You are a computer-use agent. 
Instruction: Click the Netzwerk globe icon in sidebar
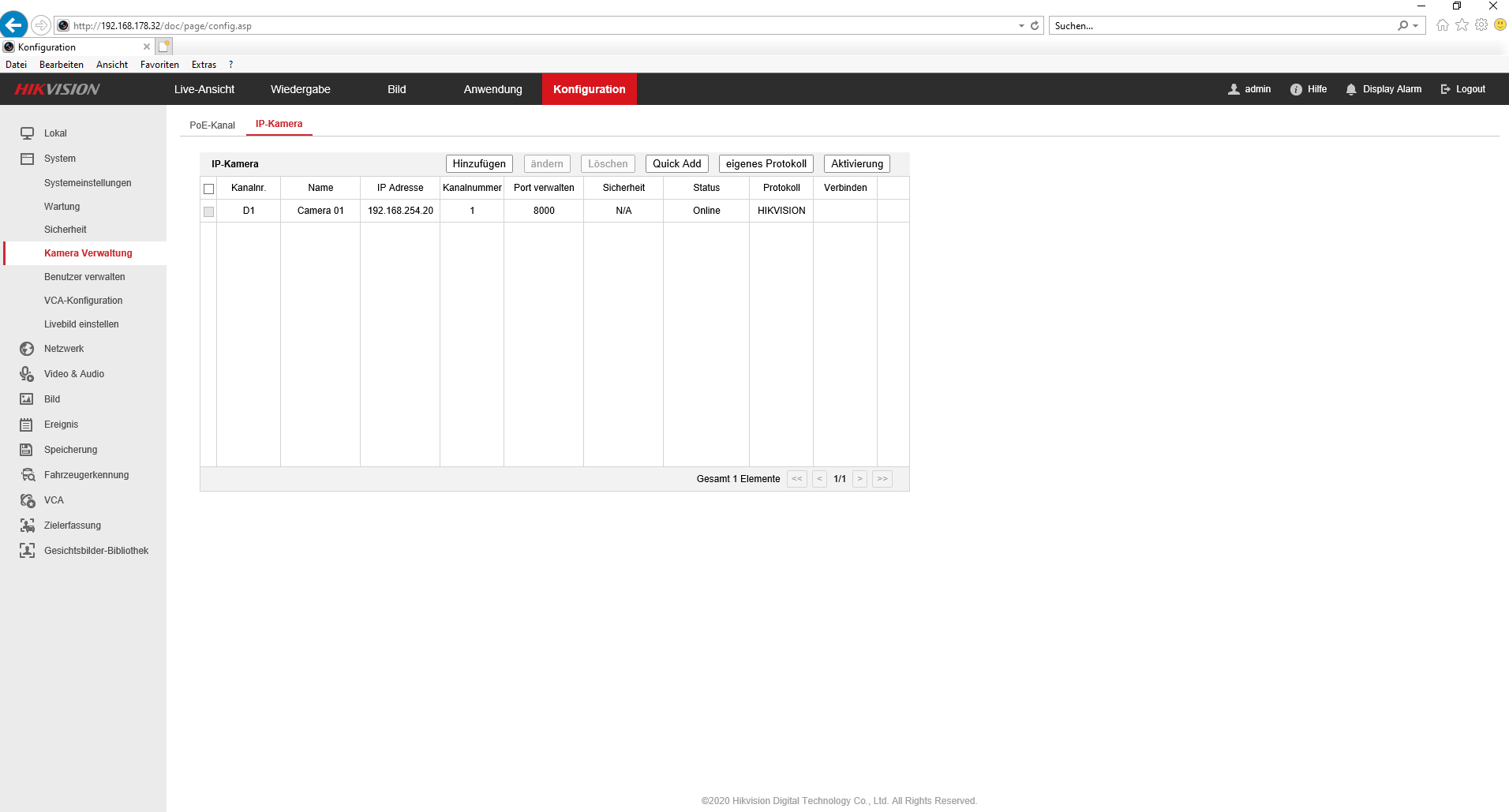tap(27, 349)
